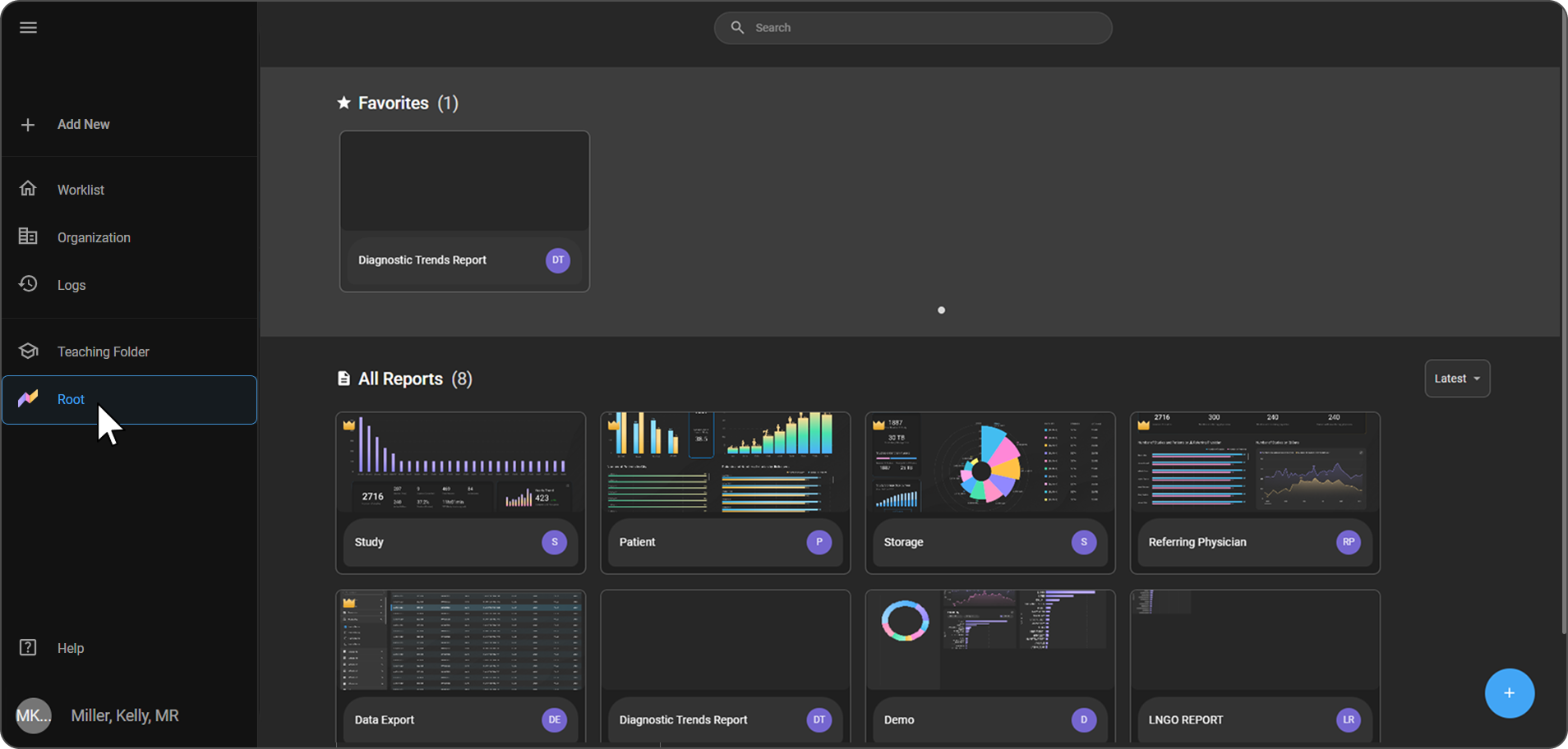Open Worklist via the home icon

(28, 189)
